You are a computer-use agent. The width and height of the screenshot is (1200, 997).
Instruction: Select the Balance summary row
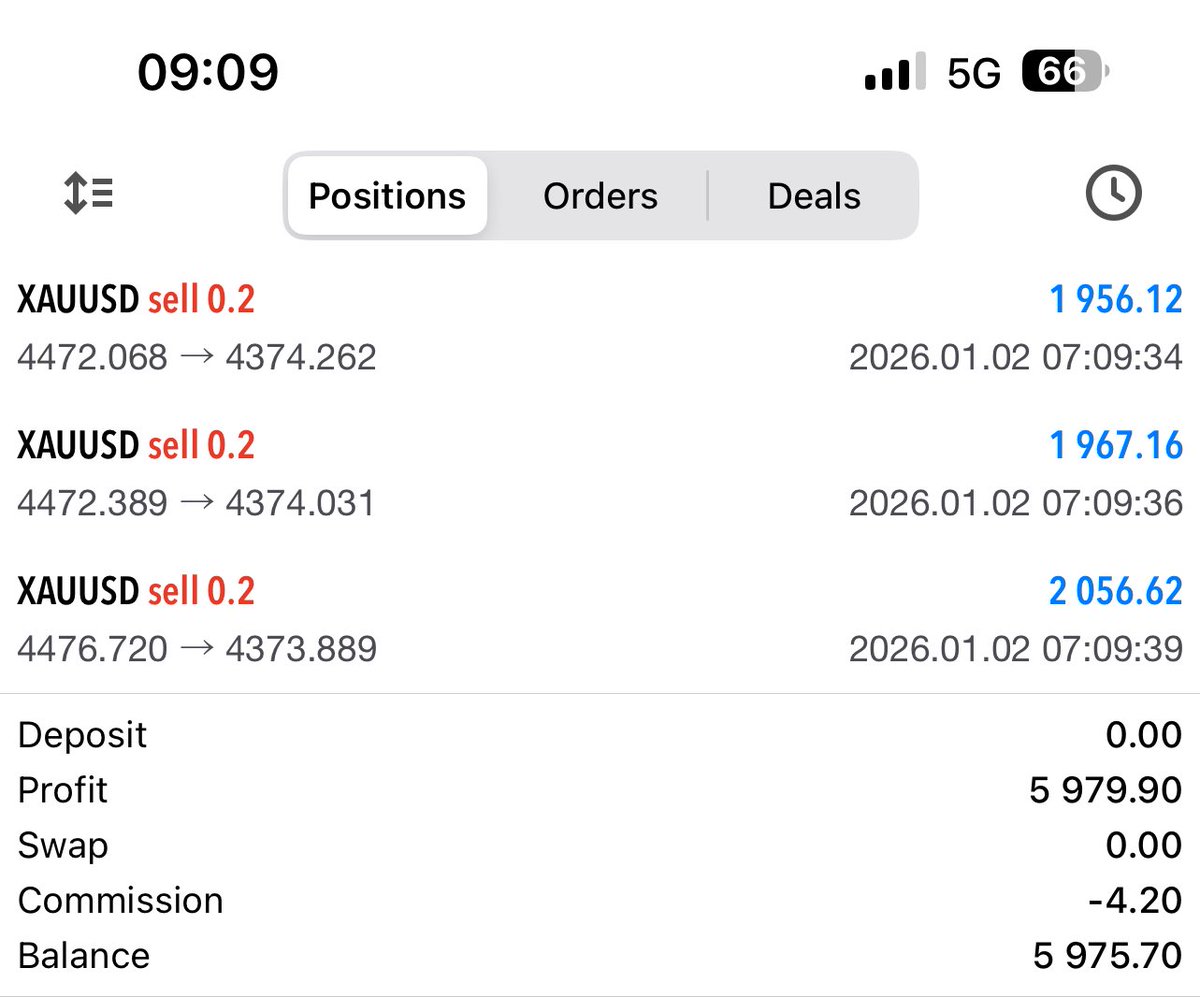point(600,955)
